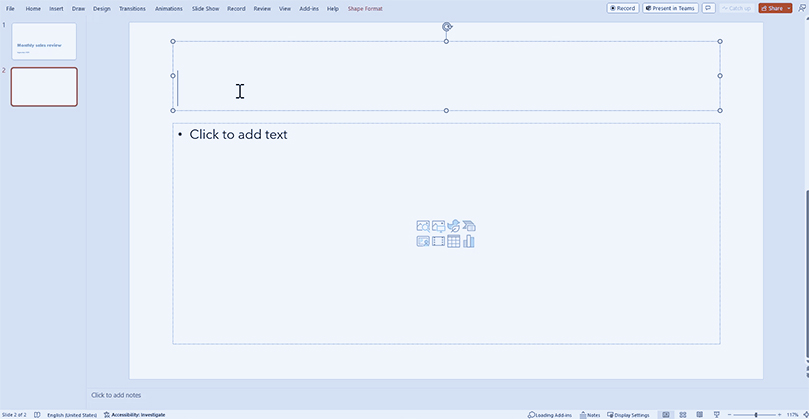Open the Home tab

(x=33, y=9)
